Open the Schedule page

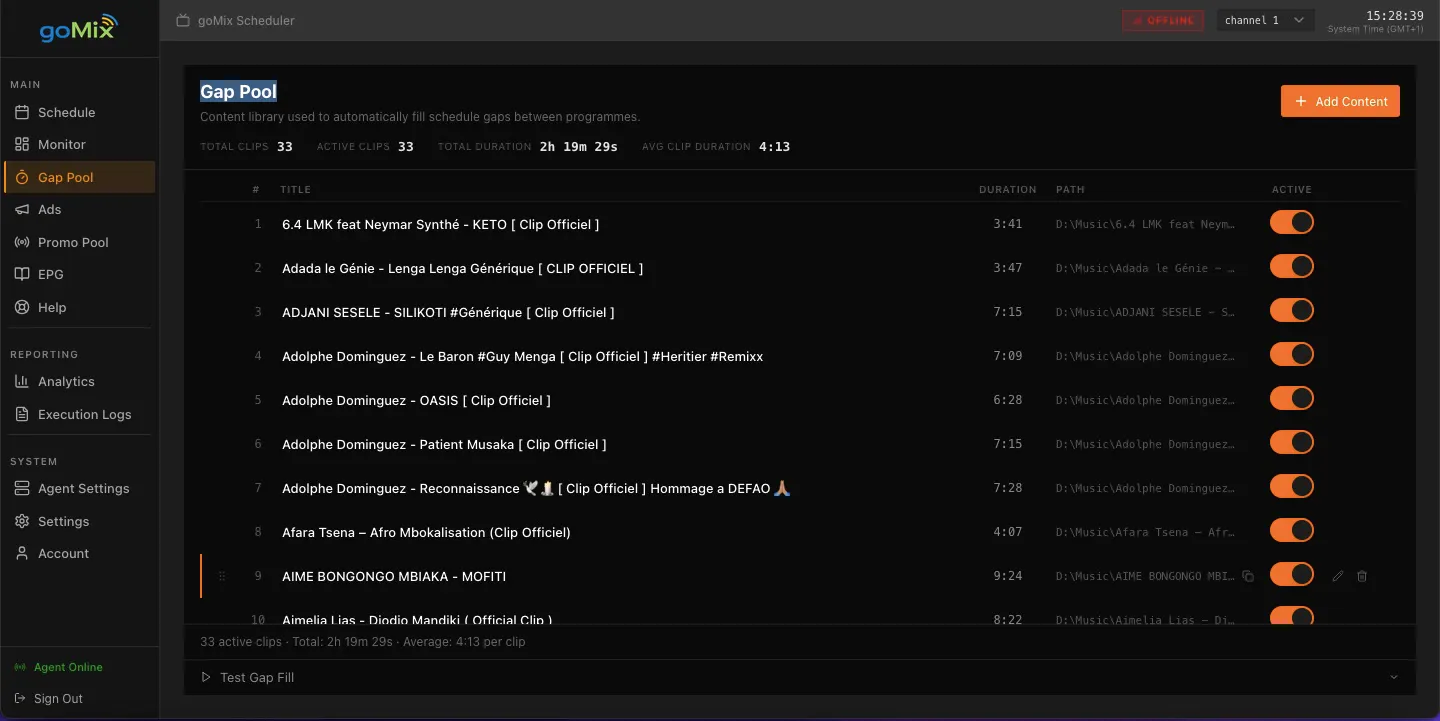(x=79, y=112)
